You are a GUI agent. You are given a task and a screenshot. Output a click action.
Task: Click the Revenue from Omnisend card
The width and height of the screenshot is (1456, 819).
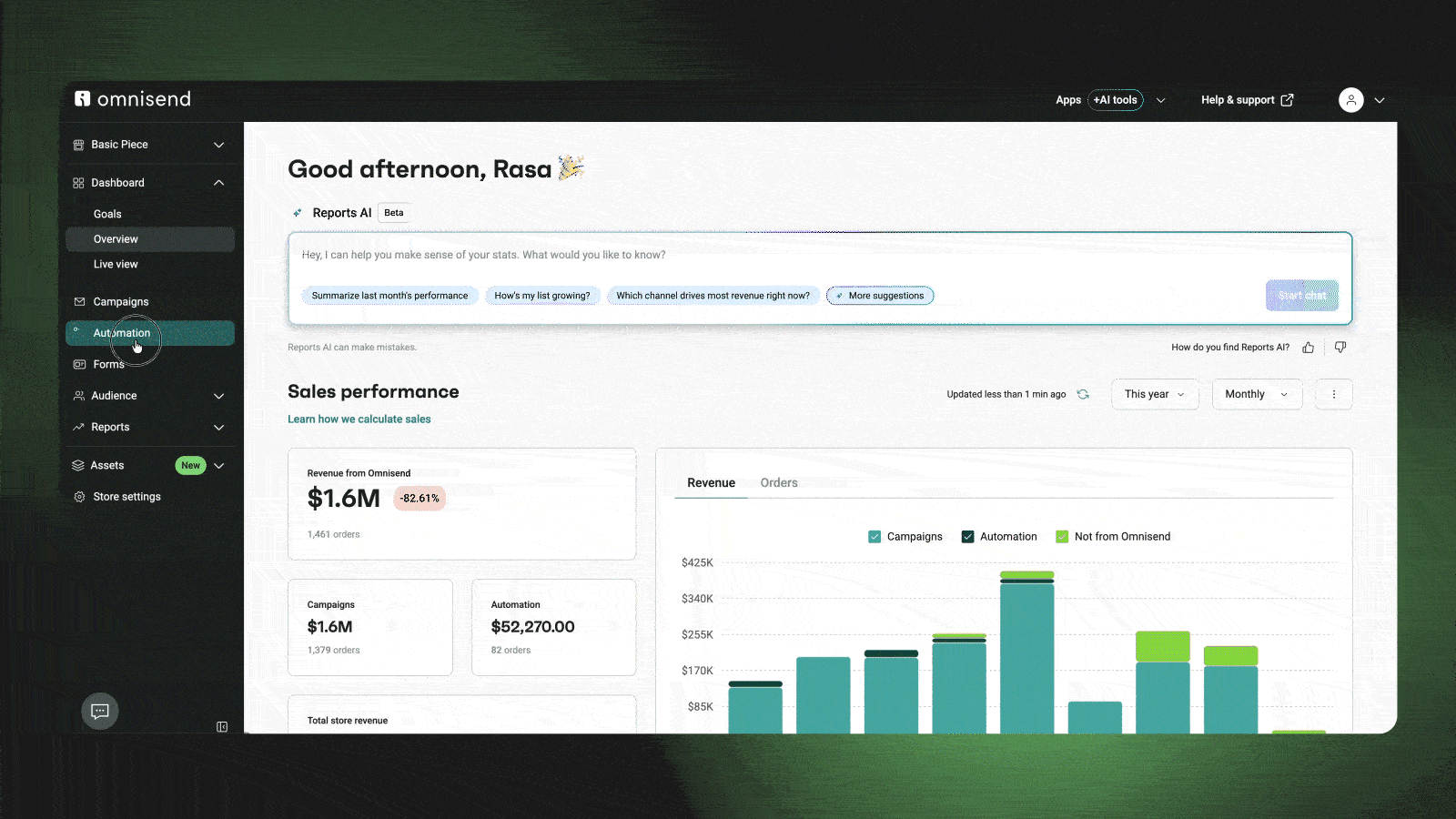[x=462, y=504]
